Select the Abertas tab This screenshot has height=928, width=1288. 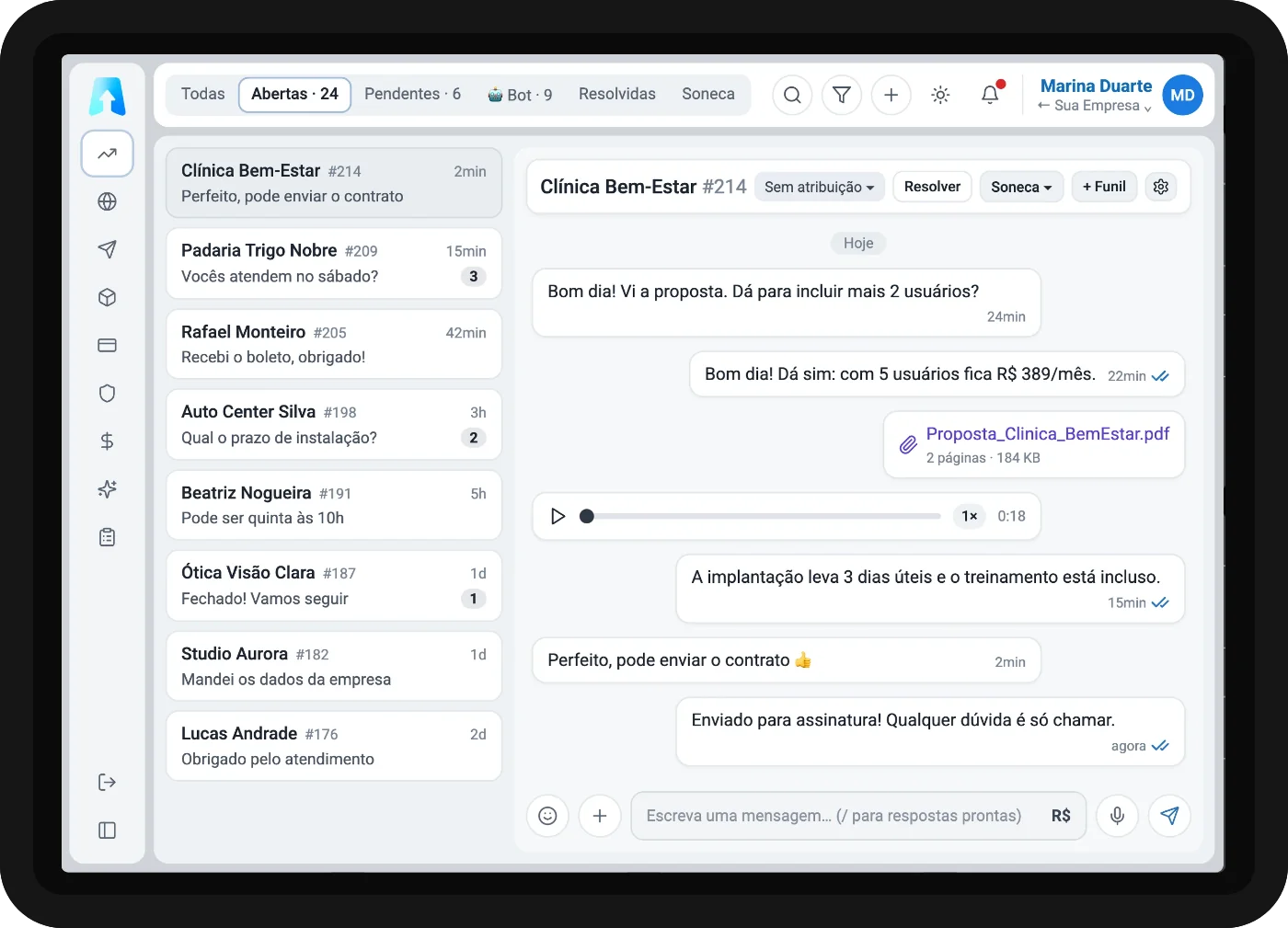pos(294,94)
